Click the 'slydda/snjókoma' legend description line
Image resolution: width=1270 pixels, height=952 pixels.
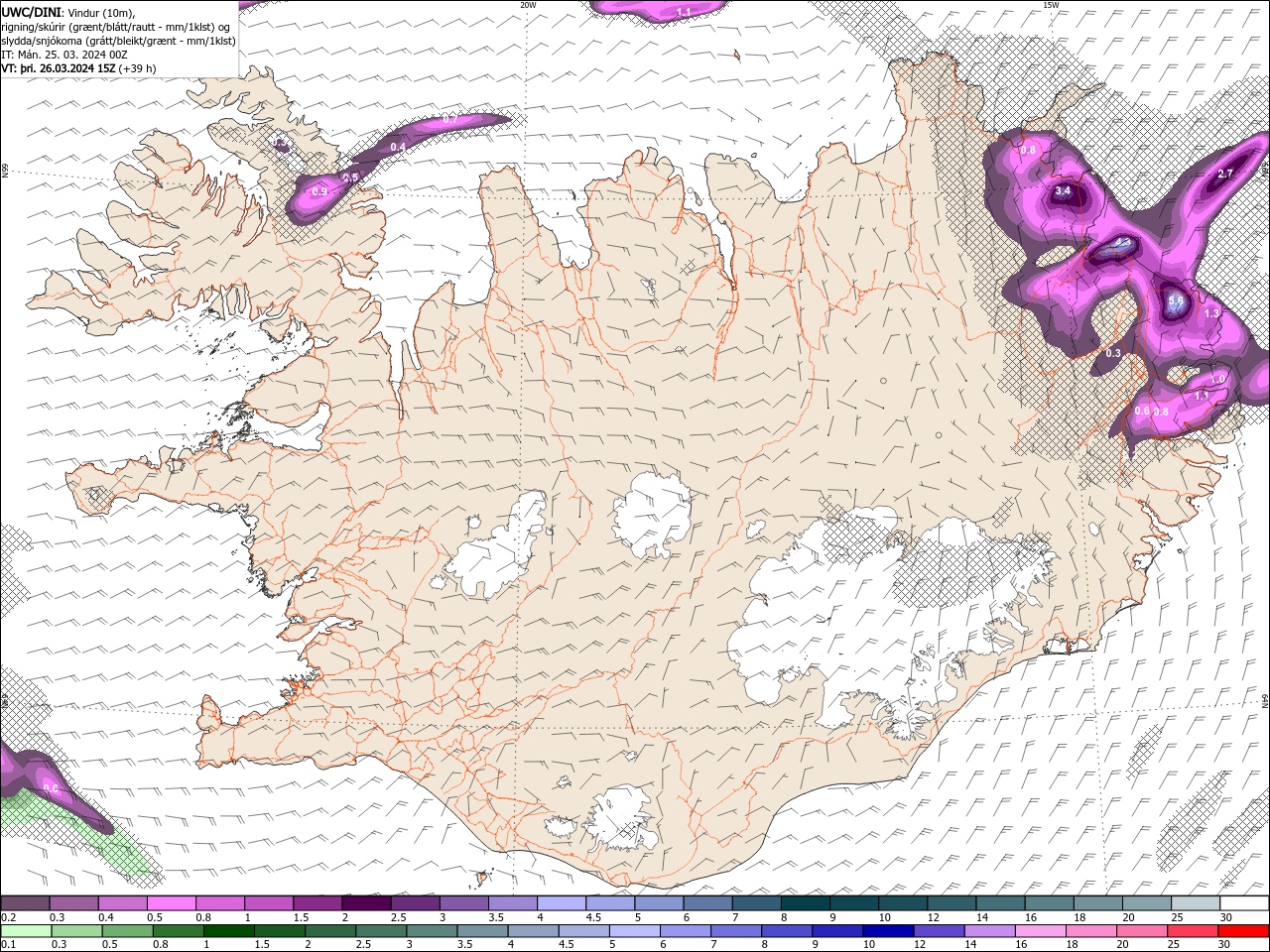point(119,41)
